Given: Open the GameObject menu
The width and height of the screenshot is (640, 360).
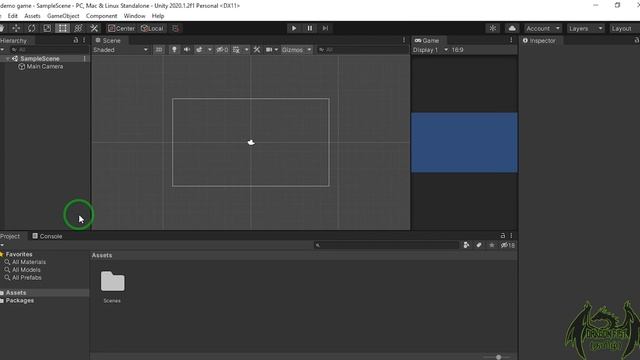Looking at the screenshot, I should pos(63,16).
